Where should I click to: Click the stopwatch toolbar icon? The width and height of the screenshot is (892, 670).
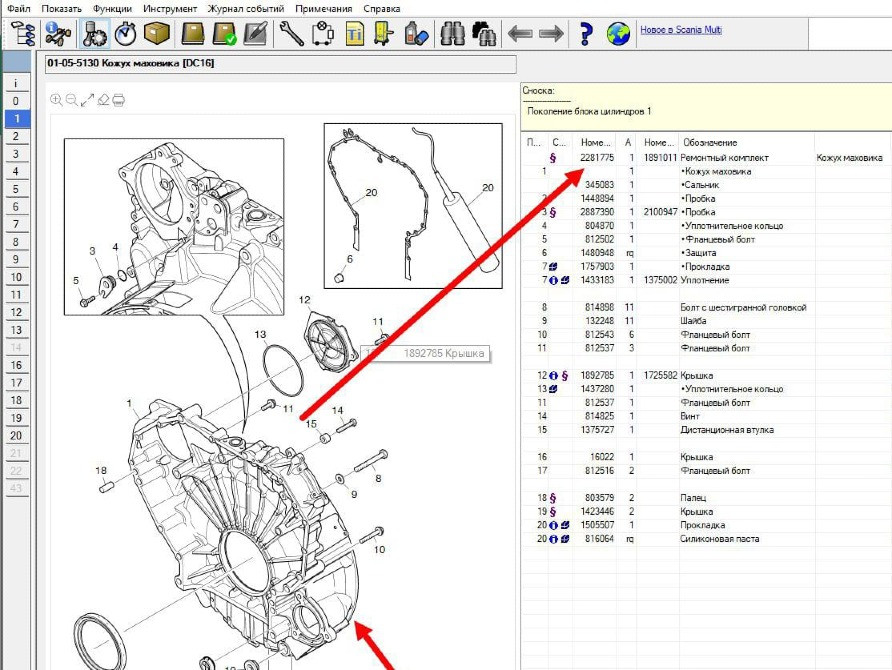(x=125, y=34)
